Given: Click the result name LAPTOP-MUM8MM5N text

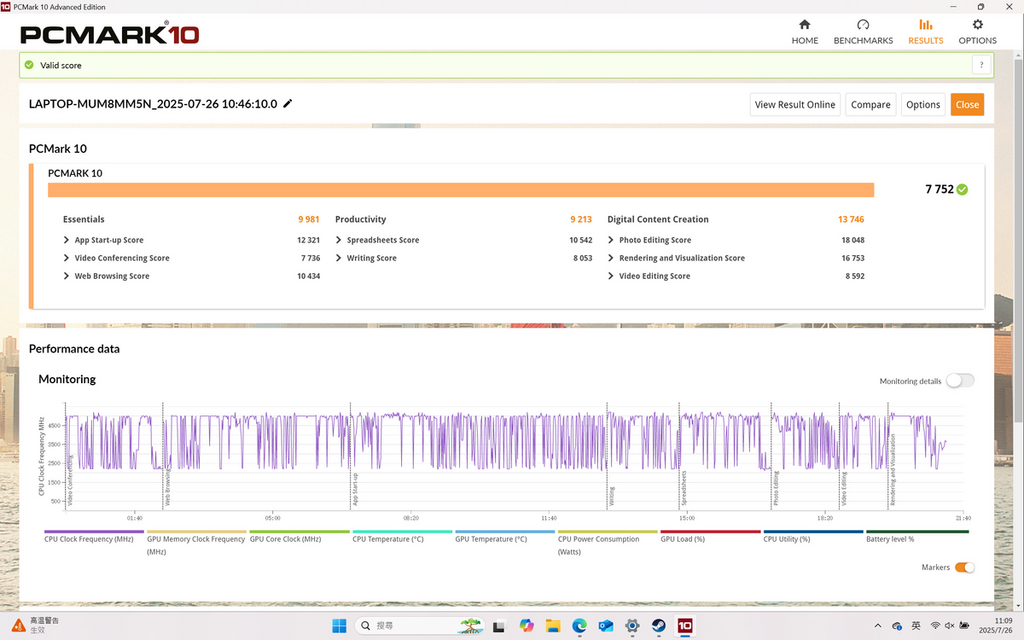Looking at the screenshot, I should (153, 104).
